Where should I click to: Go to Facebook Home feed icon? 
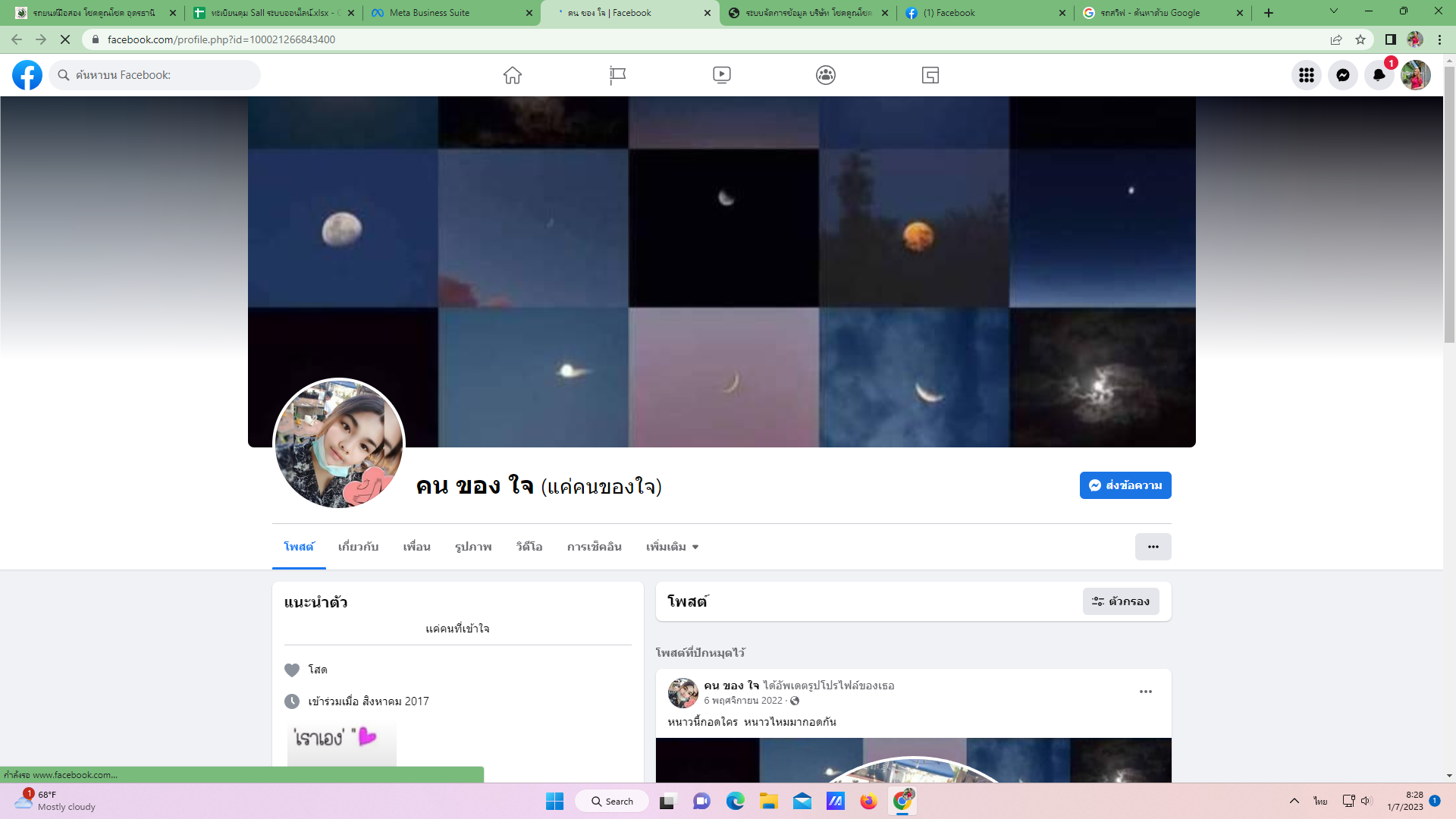click(513, 75)
